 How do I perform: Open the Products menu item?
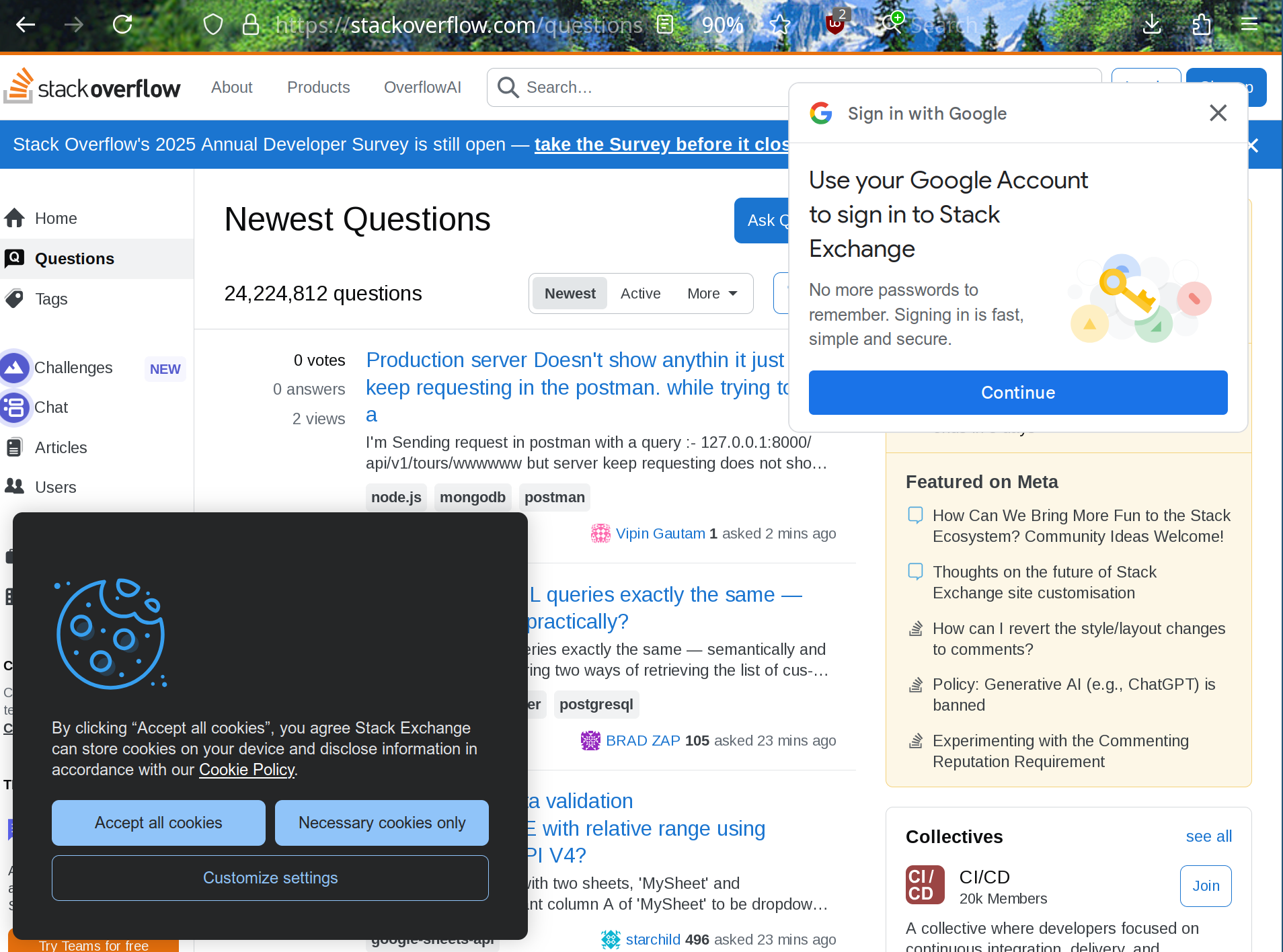click(x=319, y=87)
